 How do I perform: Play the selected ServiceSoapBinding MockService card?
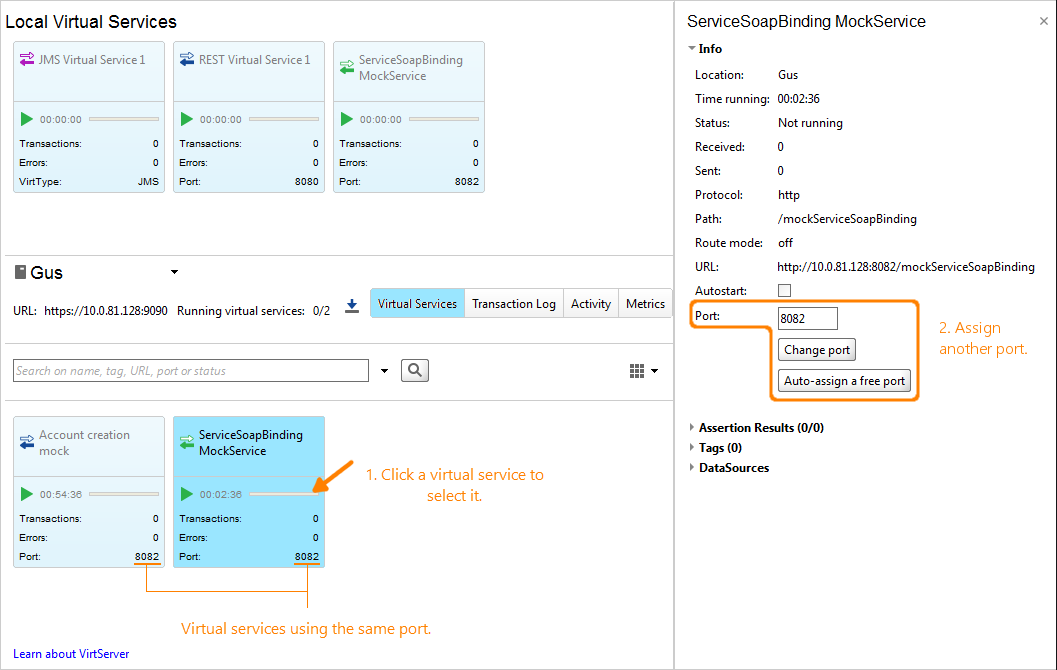[187, 494]
